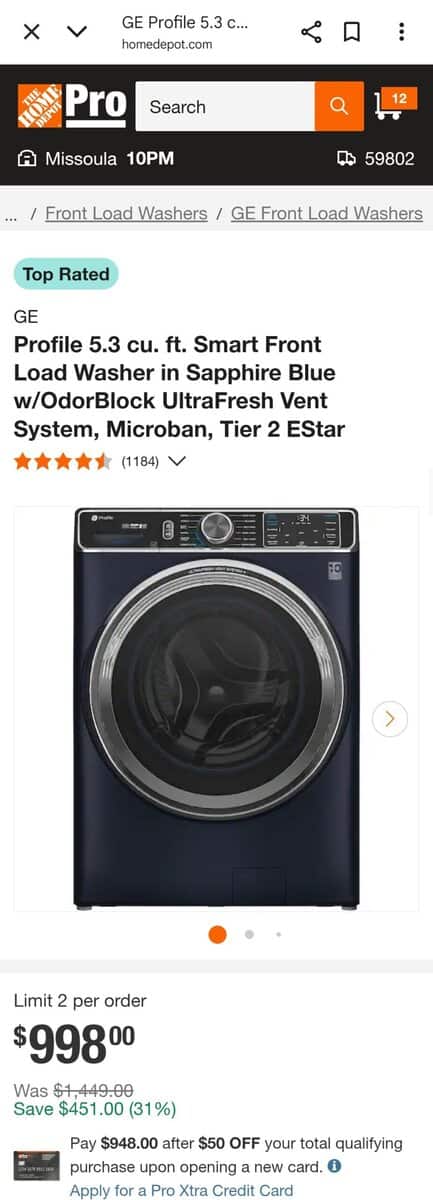Image resolution: width=433 pixels, height=1200 pixels.
Task: Open the three-dot overflow menu
Action: (401, 32)
